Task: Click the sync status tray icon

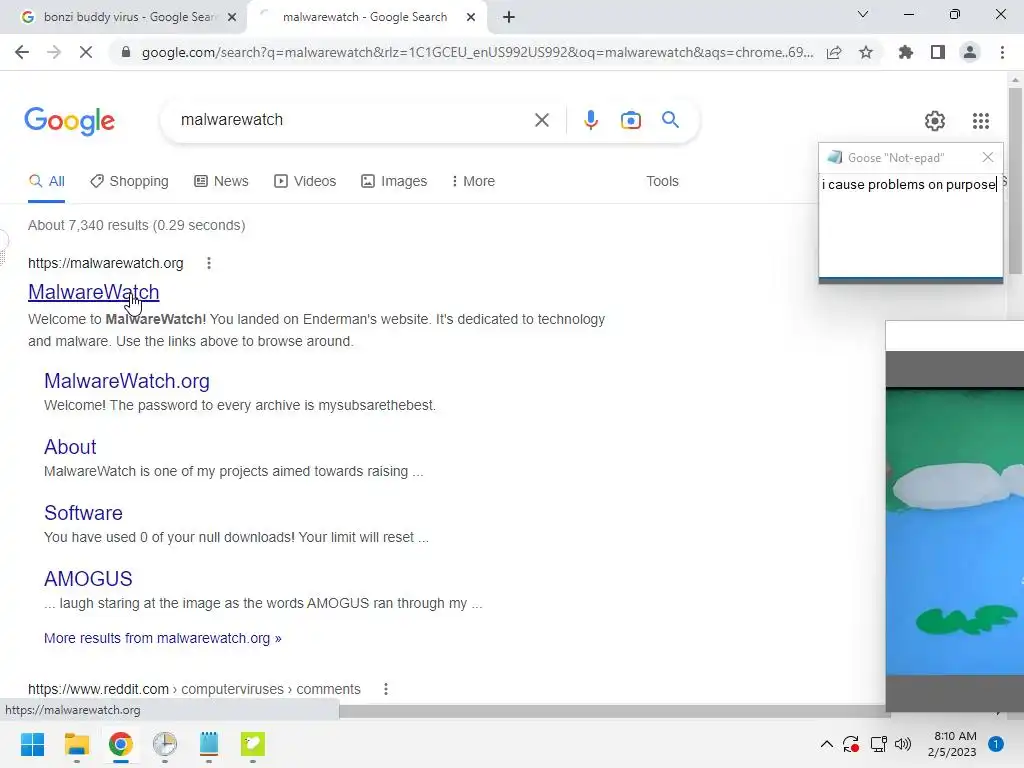Action: pyautogui.click(x=851, y=744)
